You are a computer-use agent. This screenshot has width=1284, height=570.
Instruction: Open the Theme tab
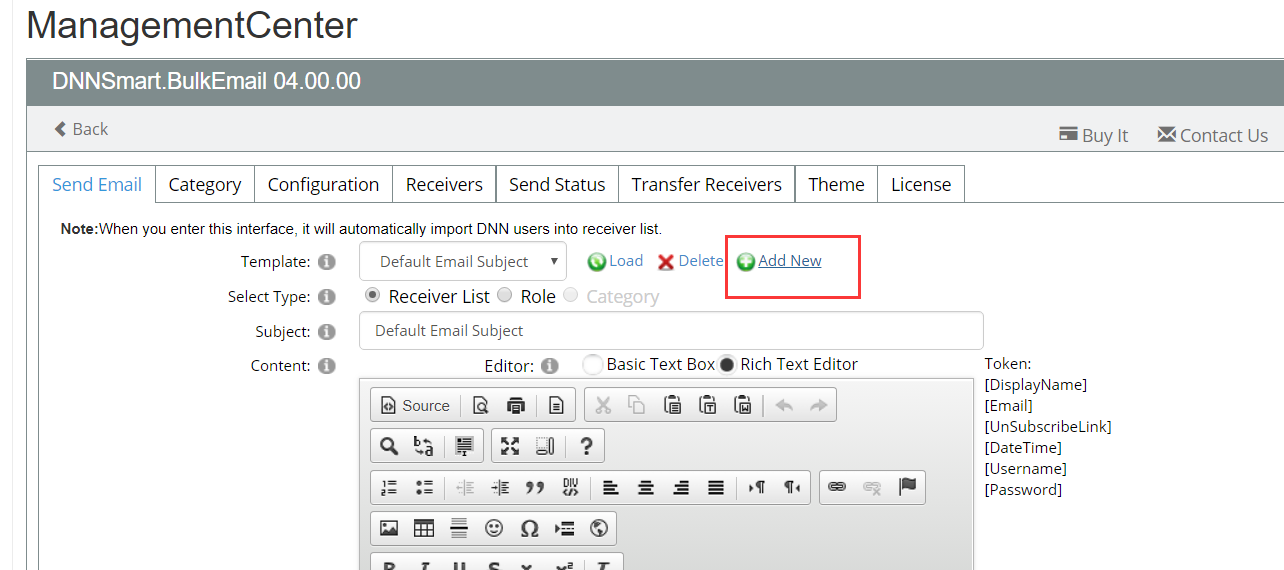[x=836, y=184]
